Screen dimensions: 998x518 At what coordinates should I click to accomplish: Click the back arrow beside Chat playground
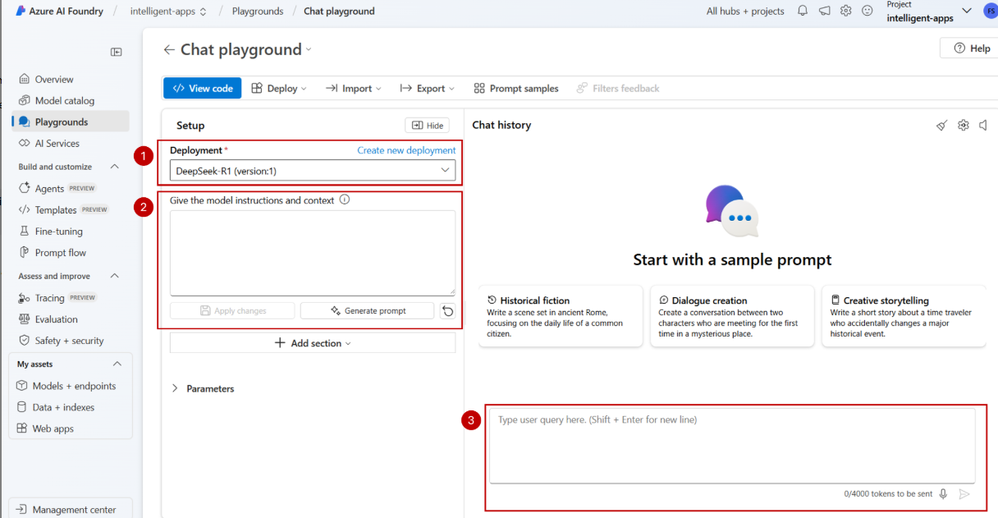169,50
